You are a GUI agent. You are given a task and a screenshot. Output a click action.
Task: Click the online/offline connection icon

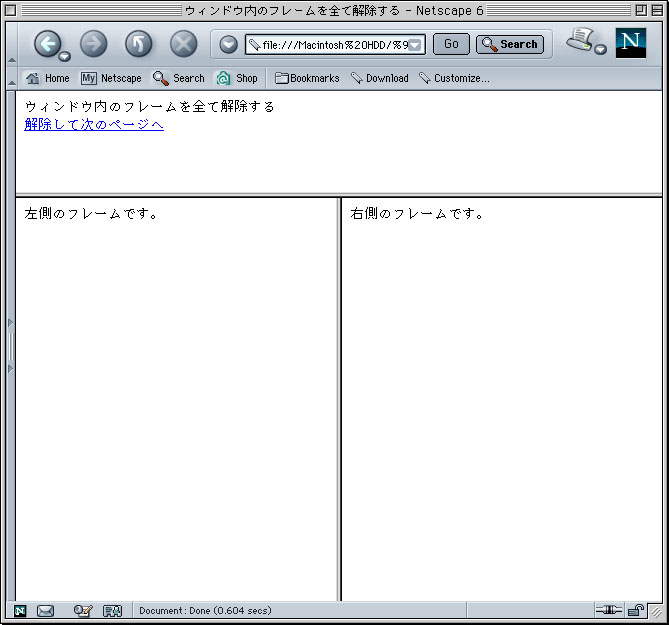click(608, 610)
